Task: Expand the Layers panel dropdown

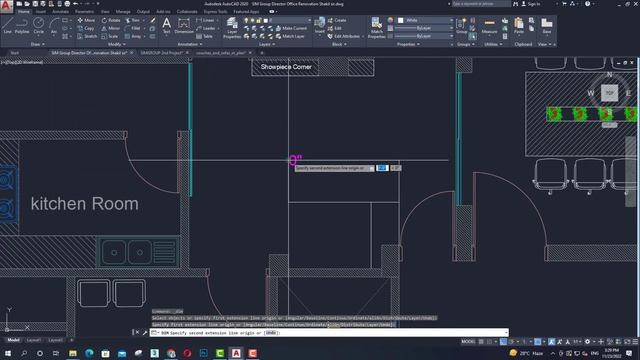Action: point(267,44)
